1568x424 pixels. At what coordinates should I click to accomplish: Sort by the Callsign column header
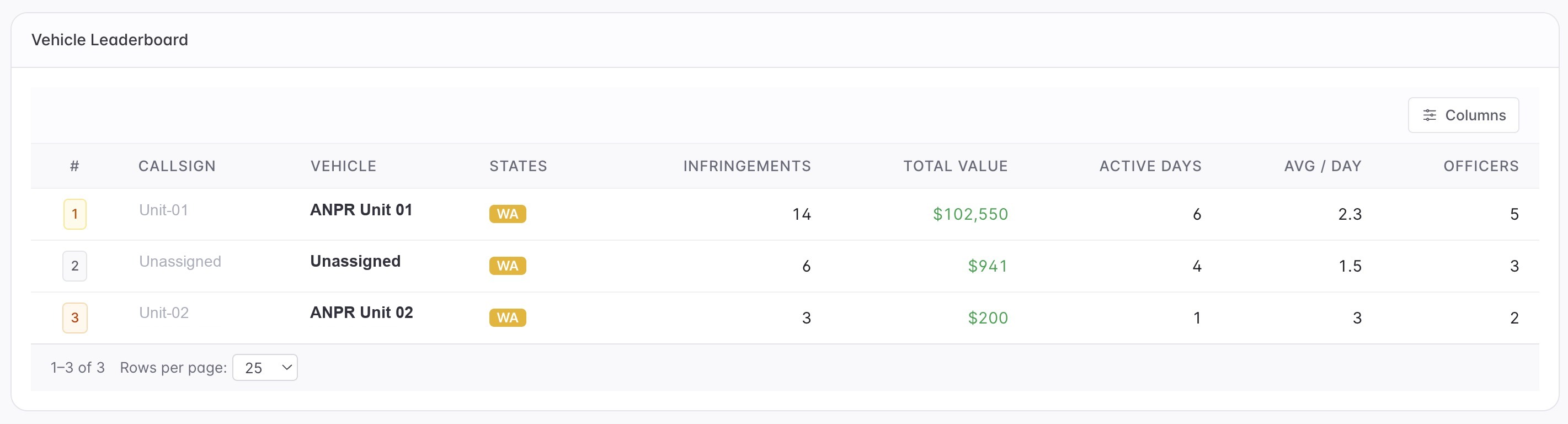tap(177, 166)
